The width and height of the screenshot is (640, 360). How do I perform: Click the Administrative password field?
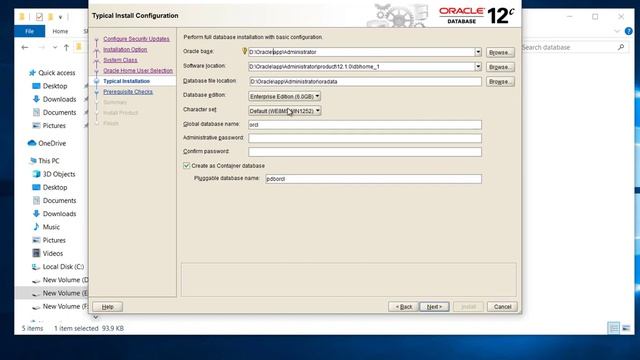[365, 138]
